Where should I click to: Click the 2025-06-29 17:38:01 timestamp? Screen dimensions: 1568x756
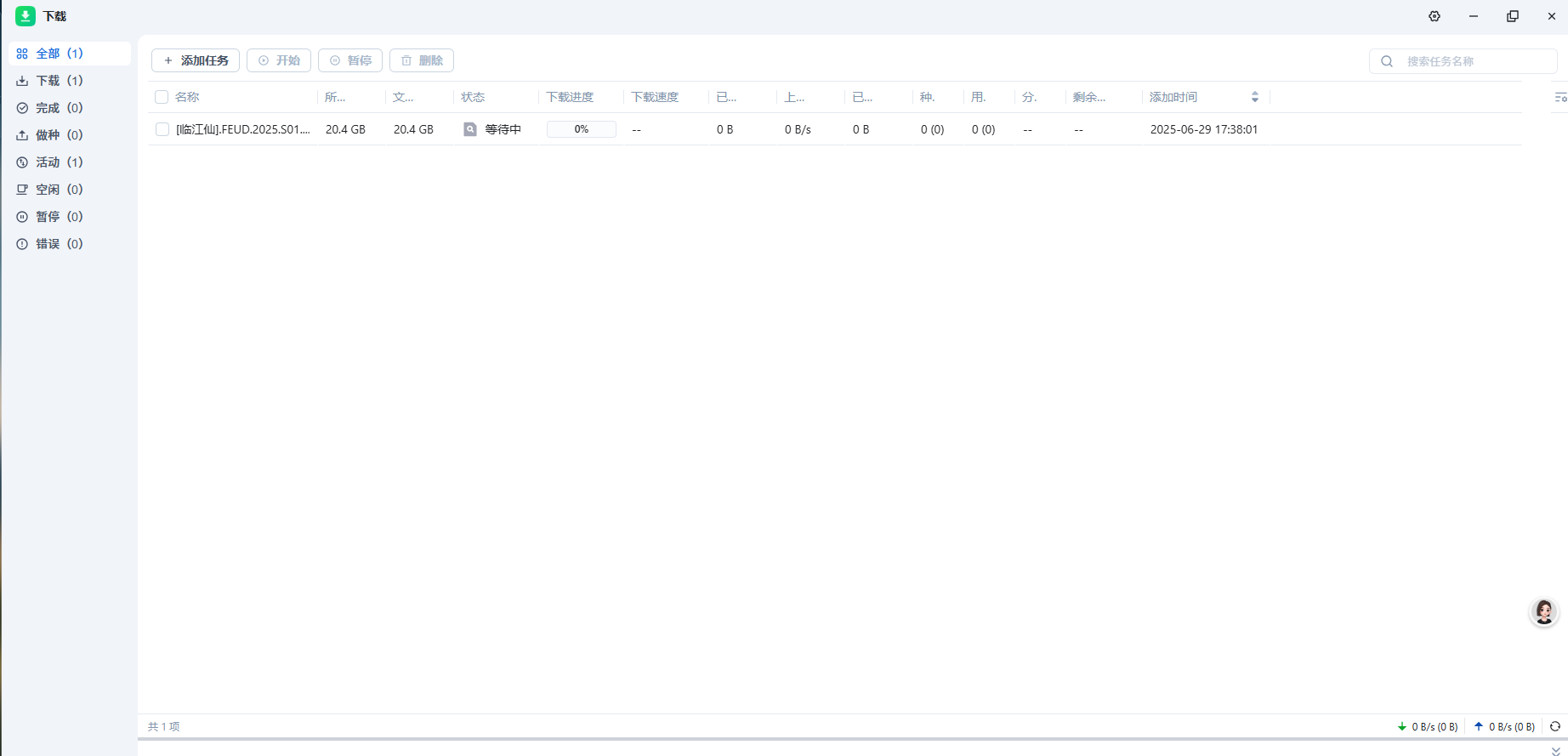tap(1204, 129)
